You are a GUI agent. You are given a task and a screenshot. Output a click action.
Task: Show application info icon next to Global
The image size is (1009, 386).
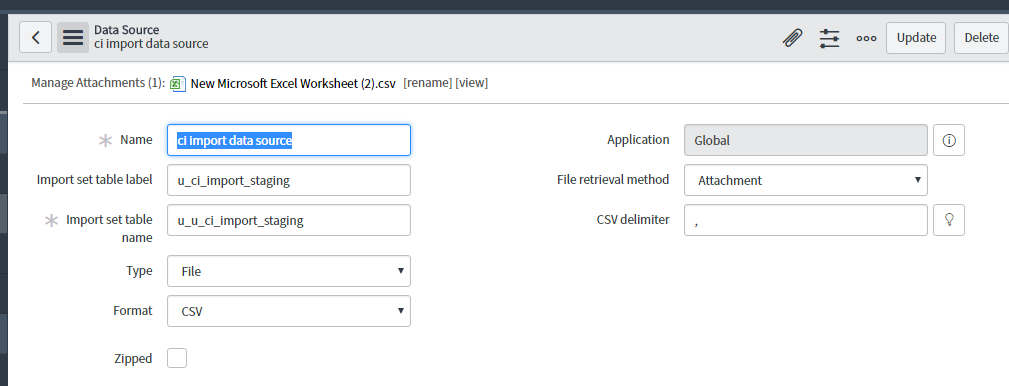coord(949,140)
